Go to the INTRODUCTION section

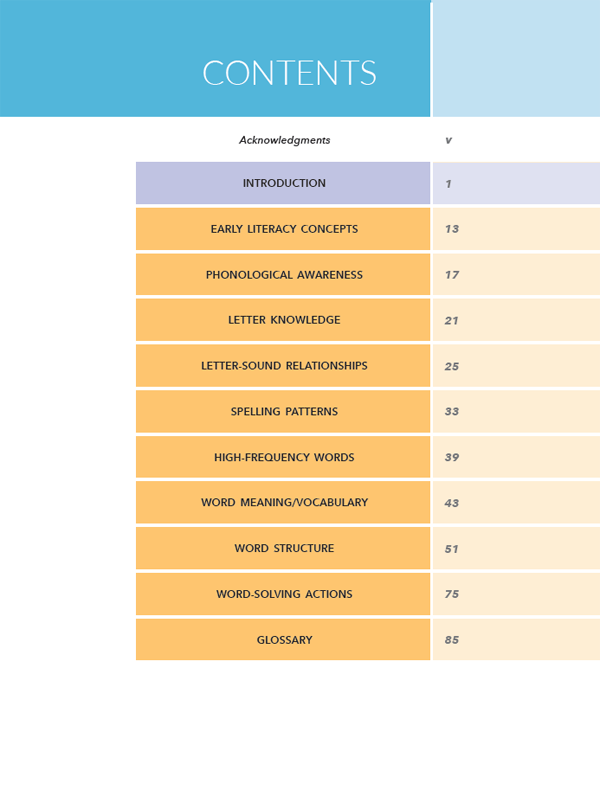click(x=284, y=183)
